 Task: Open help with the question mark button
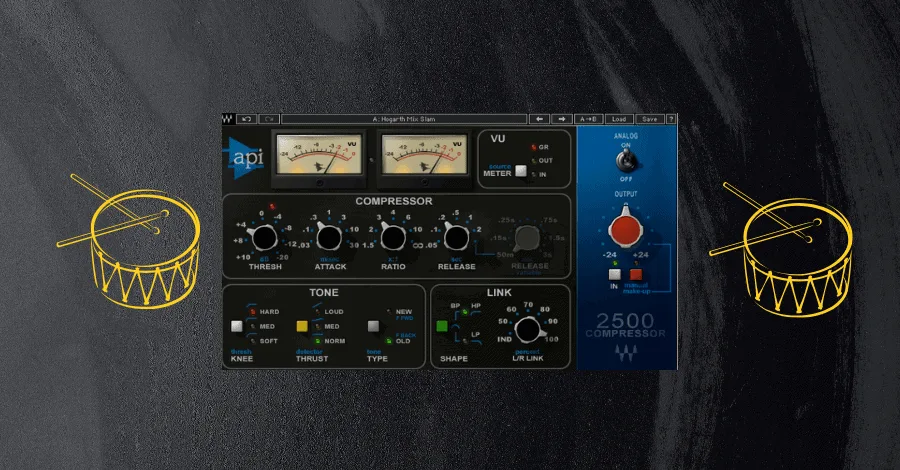click(x=670, y=119)
